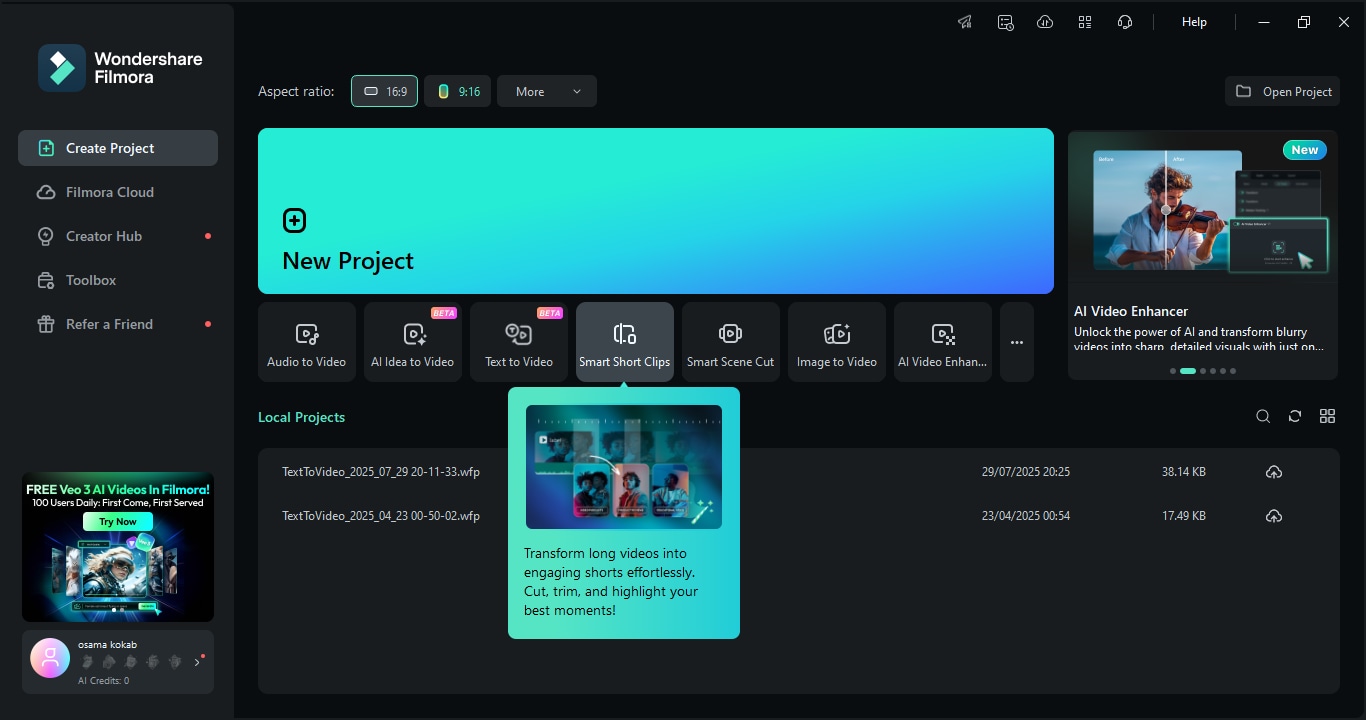Click the Creator Hub lightbulb icon
Screen dimensions: 1366x720
(x=46, y=236)
